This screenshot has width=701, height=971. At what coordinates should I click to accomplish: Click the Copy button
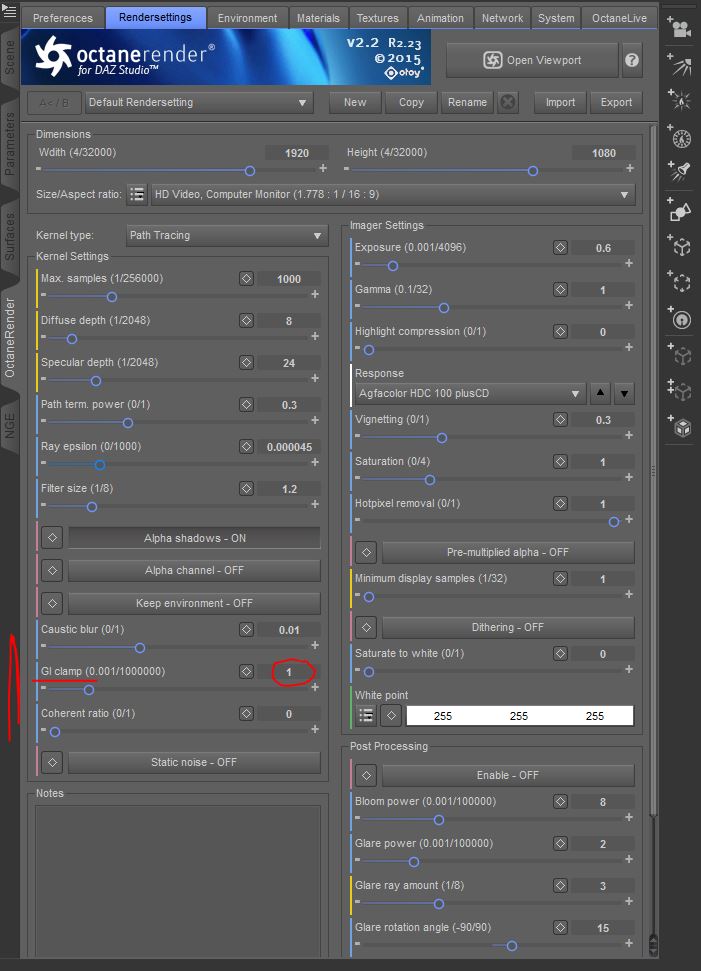(x=411, y=102)
